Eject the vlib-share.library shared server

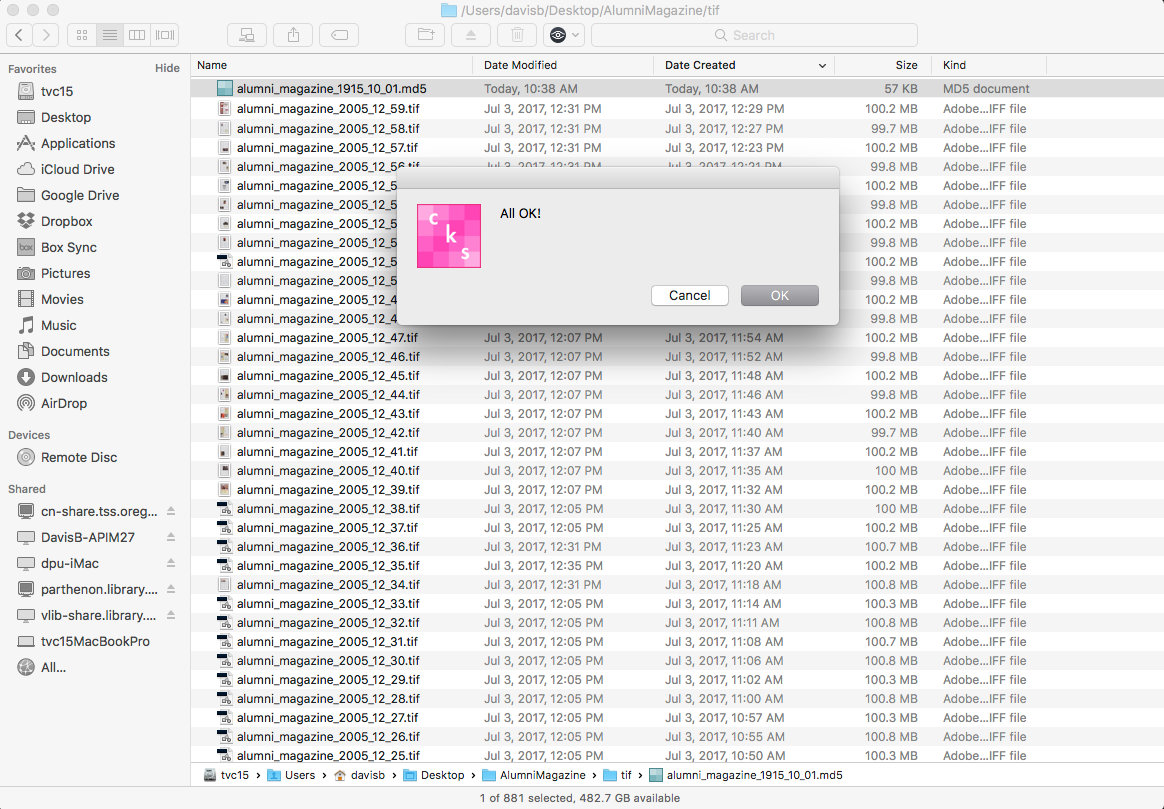(171, 615)
